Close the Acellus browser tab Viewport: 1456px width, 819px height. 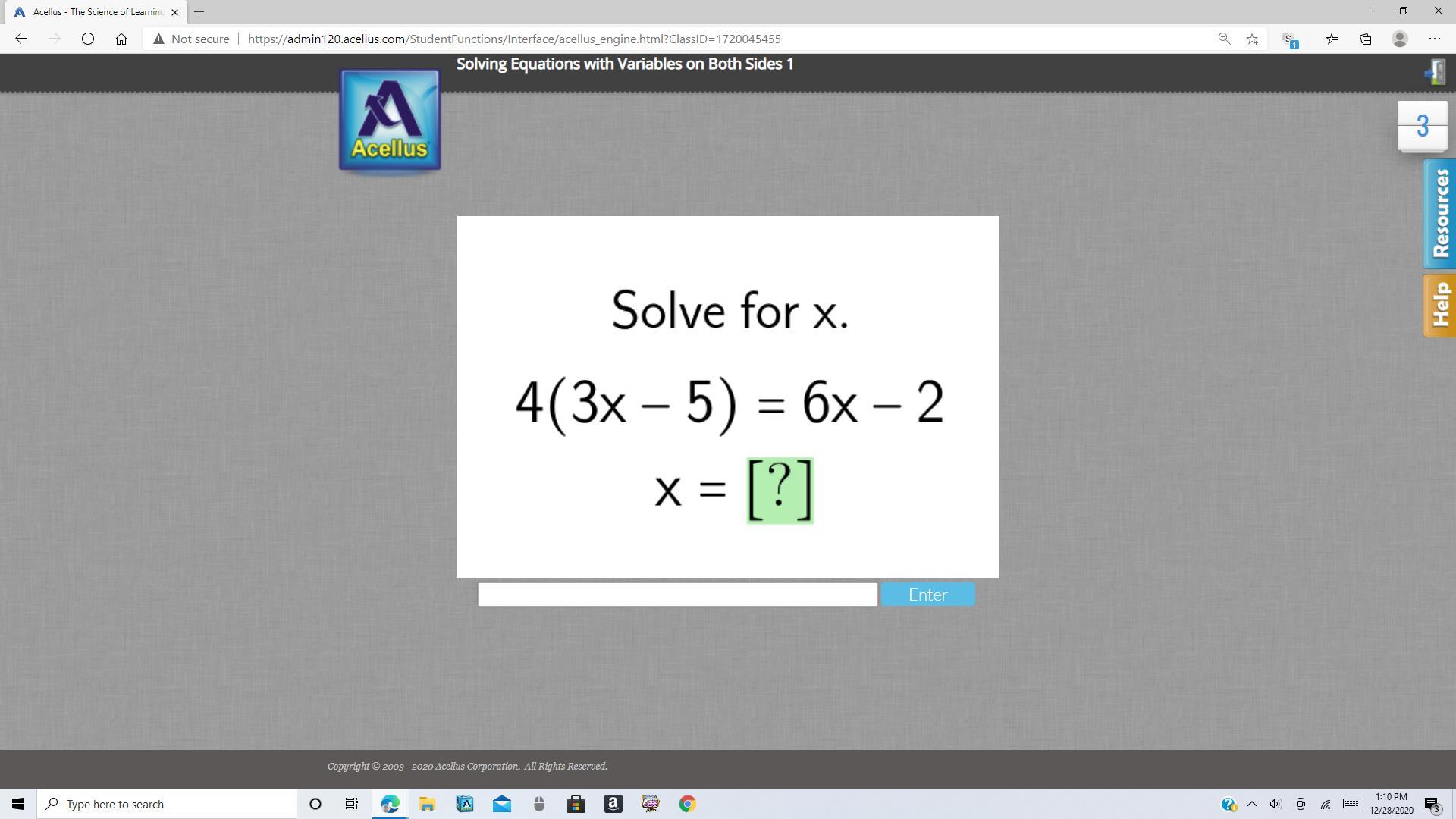174,12
